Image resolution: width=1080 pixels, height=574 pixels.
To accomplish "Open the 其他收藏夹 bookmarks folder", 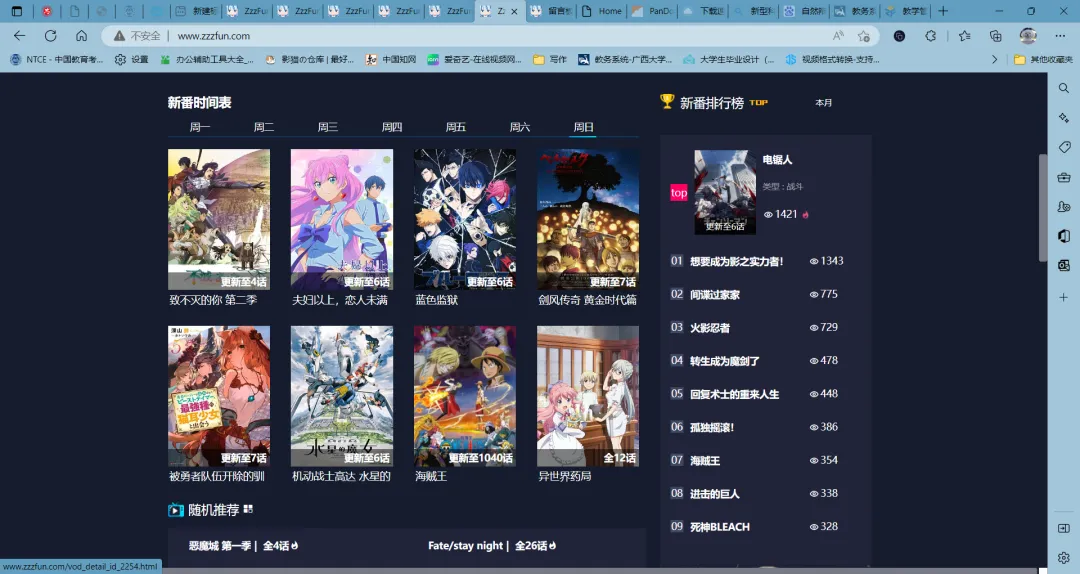I will pyautogui.click(x=1043, y=60).
